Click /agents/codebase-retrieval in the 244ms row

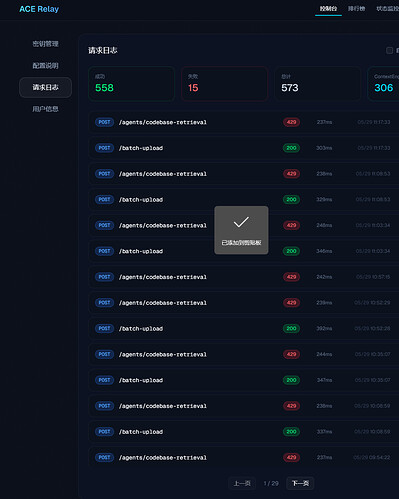coord(163,354)
